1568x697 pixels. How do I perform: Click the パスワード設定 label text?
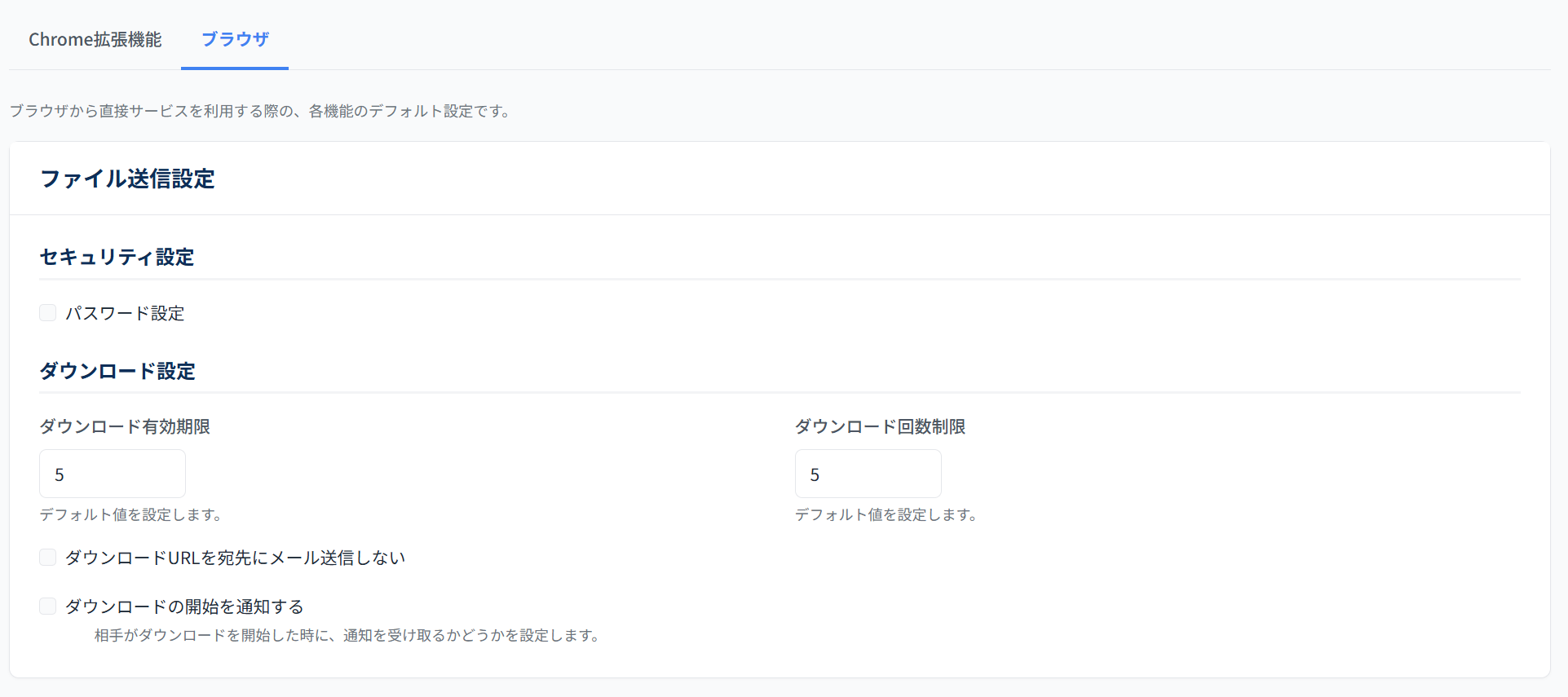[x=125, y=314]
